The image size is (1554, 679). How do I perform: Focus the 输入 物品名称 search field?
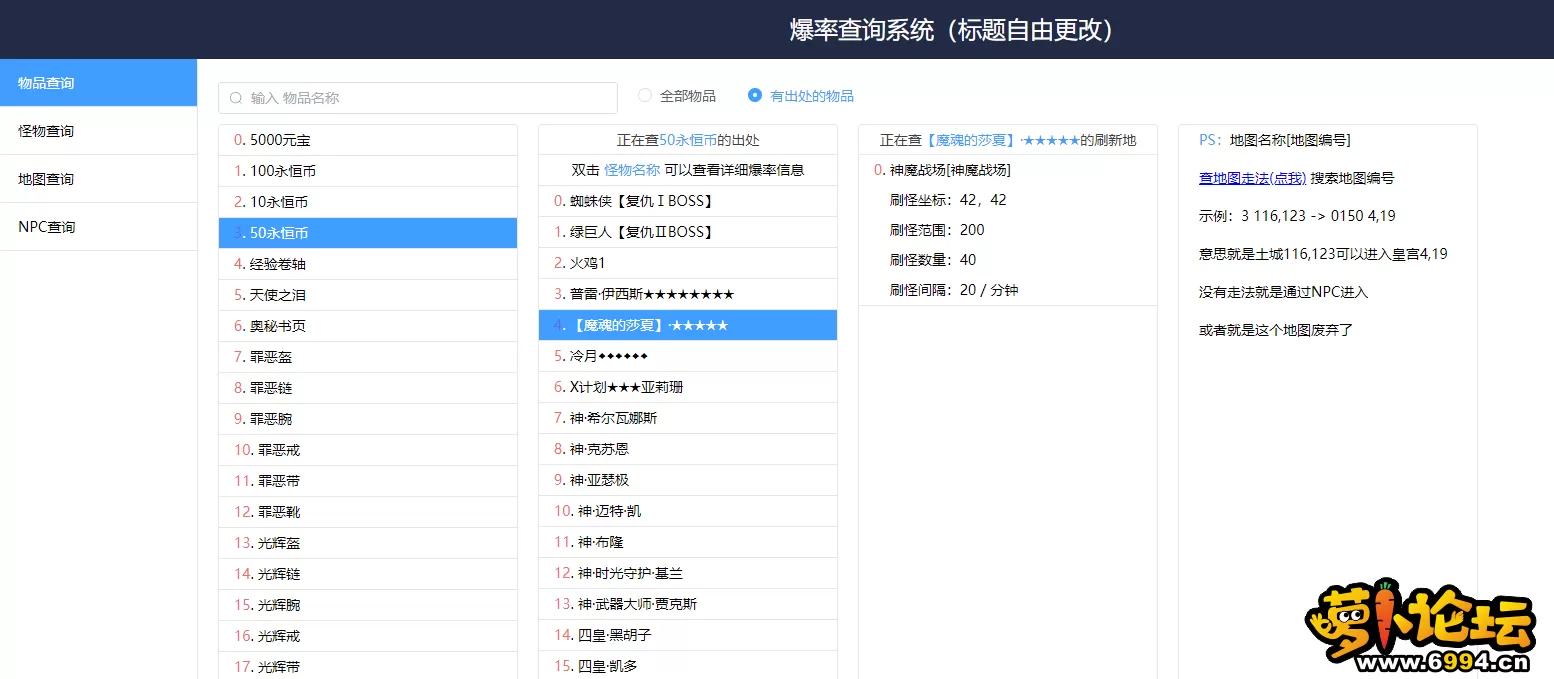[418, 98]
